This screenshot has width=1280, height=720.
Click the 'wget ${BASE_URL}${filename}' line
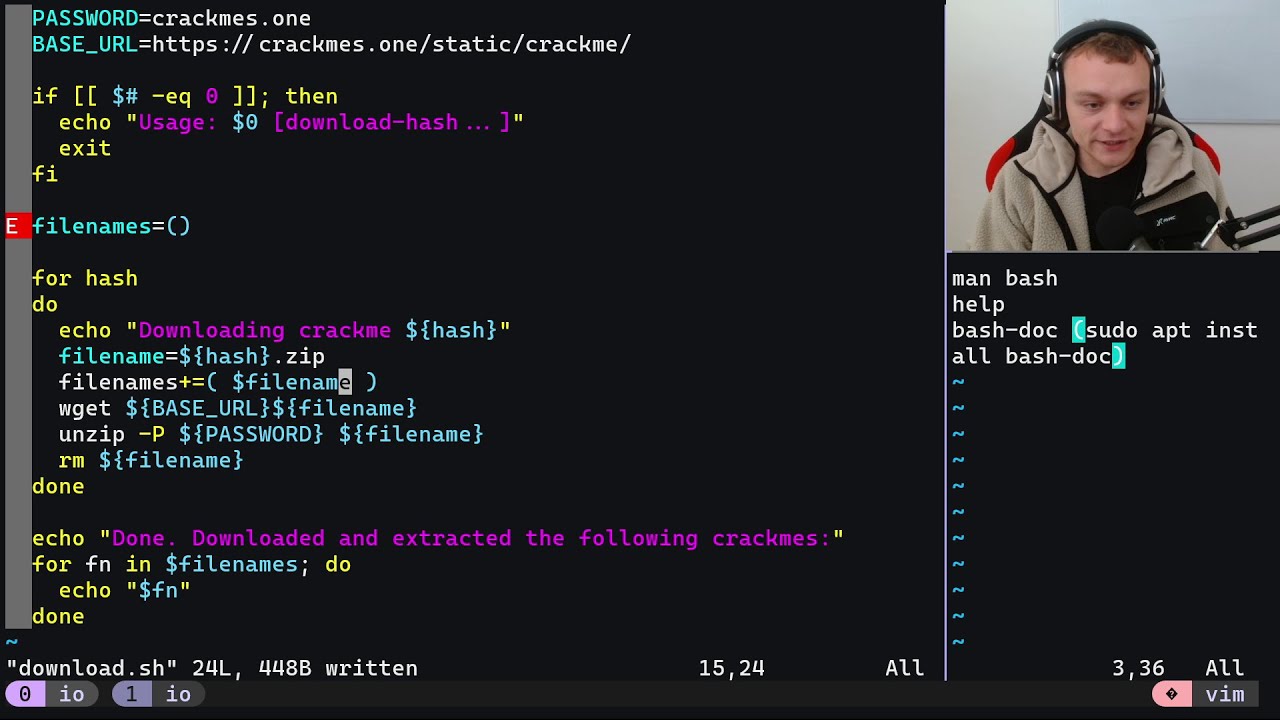[x=238, y=408]
